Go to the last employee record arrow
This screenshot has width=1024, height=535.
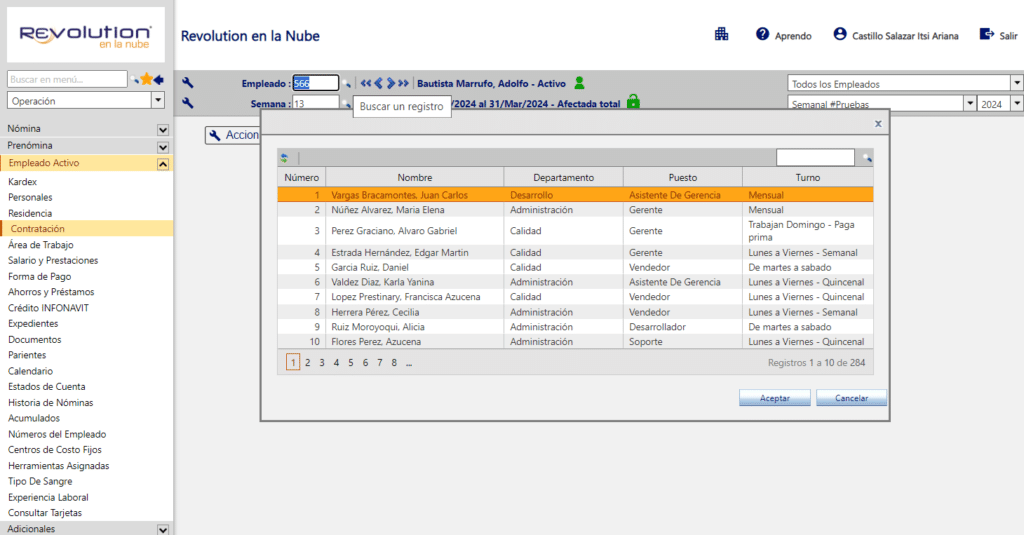[x=404, y=84]
